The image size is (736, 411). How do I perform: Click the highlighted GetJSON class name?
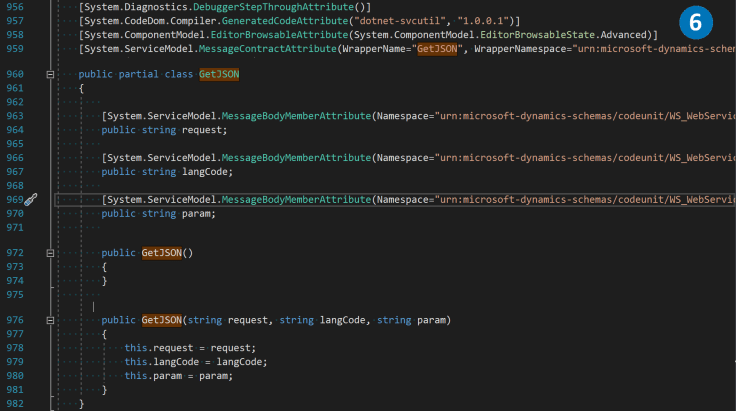219,75
